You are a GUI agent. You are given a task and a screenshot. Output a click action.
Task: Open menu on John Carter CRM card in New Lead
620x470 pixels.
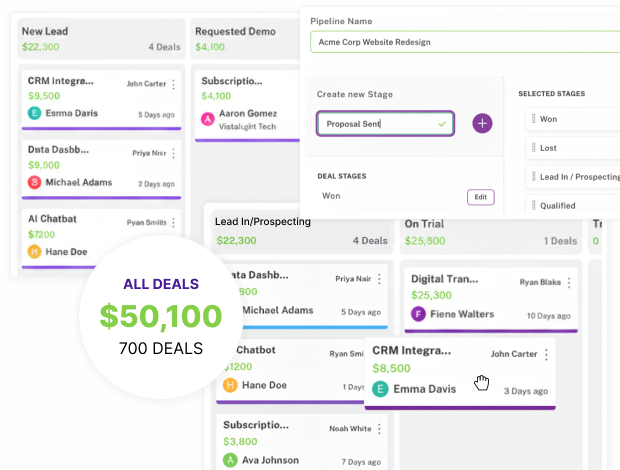pyautogui.click(x=173, y=84)
